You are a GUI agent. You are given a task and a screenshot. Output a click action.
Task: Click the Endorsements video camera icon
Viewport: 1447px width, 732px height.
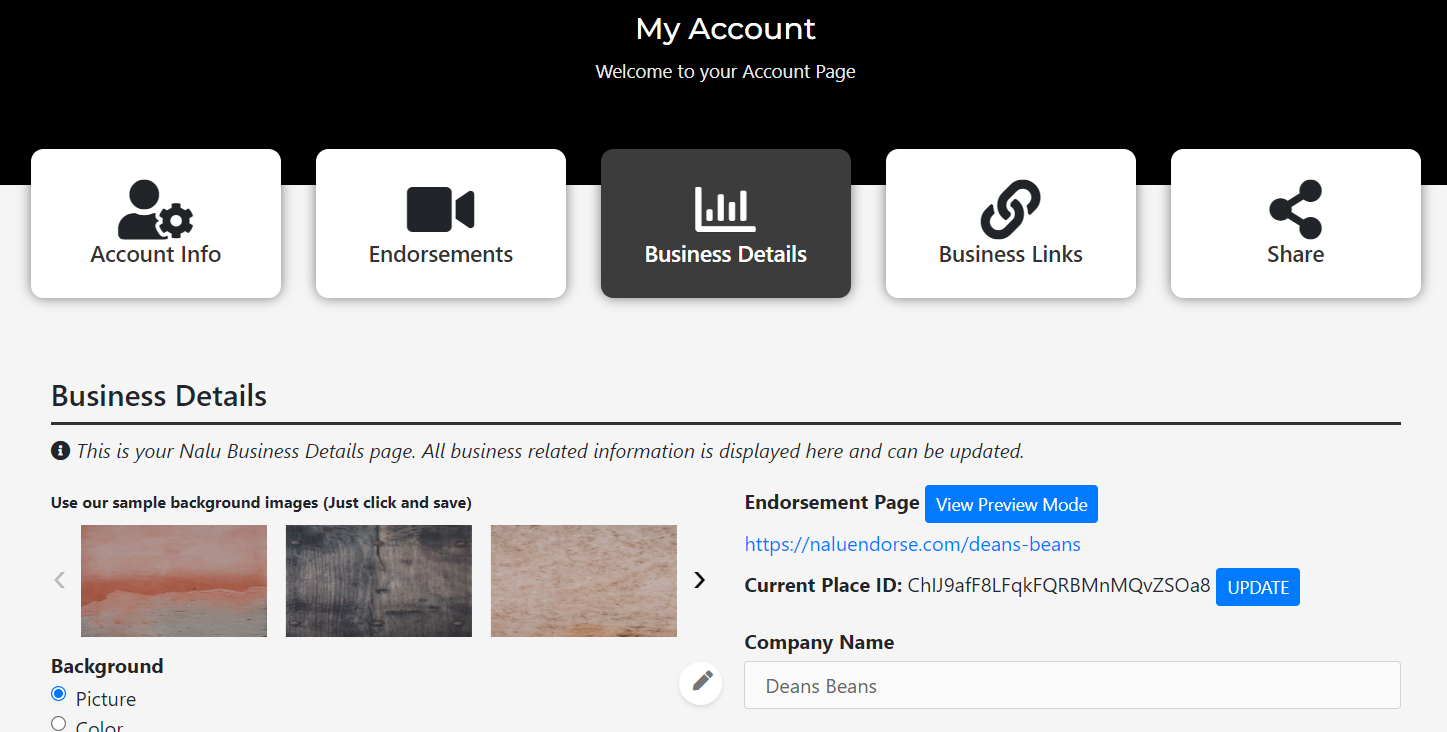point(440,208)
